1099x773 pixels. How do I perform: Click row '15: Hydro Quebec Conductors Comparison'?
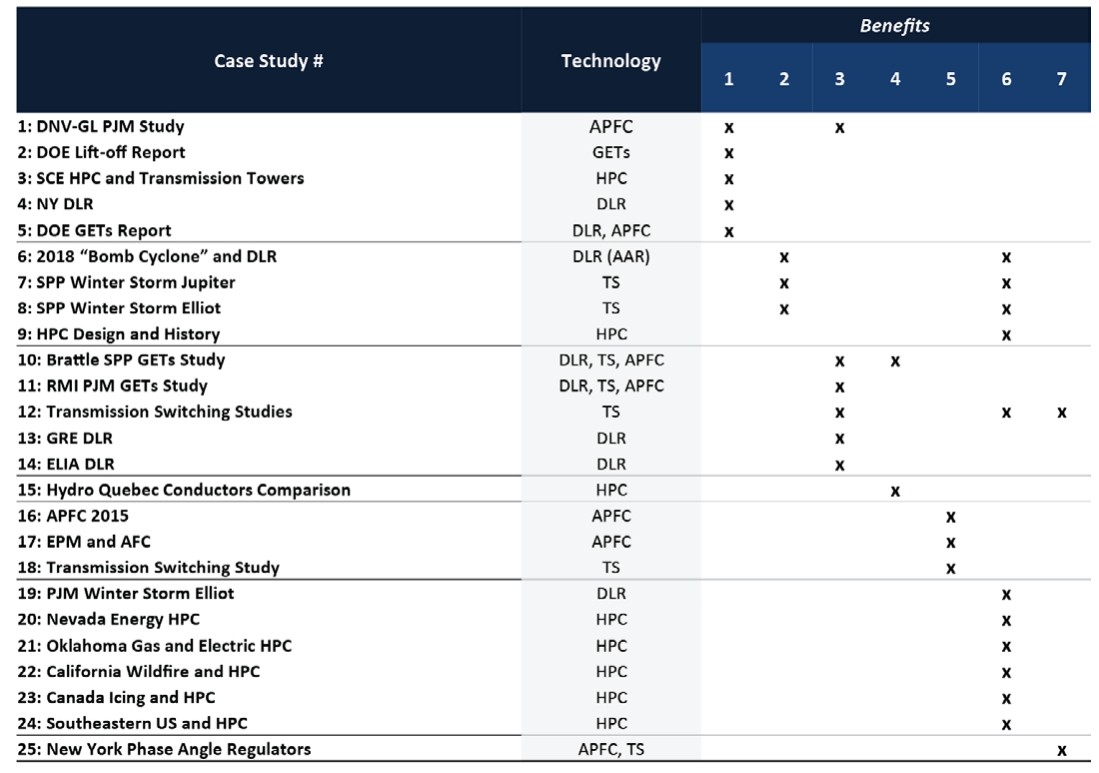click(x=554, y=490)
